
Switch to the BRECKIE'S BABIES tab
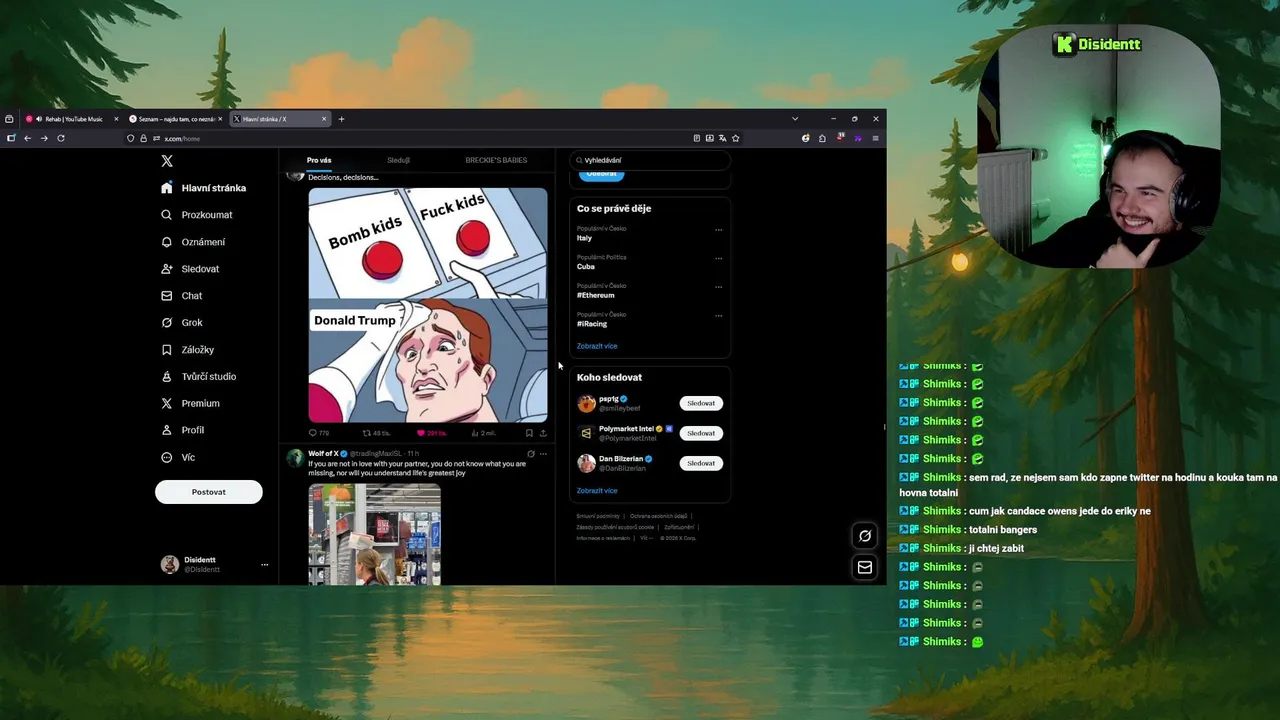point(496,160)
